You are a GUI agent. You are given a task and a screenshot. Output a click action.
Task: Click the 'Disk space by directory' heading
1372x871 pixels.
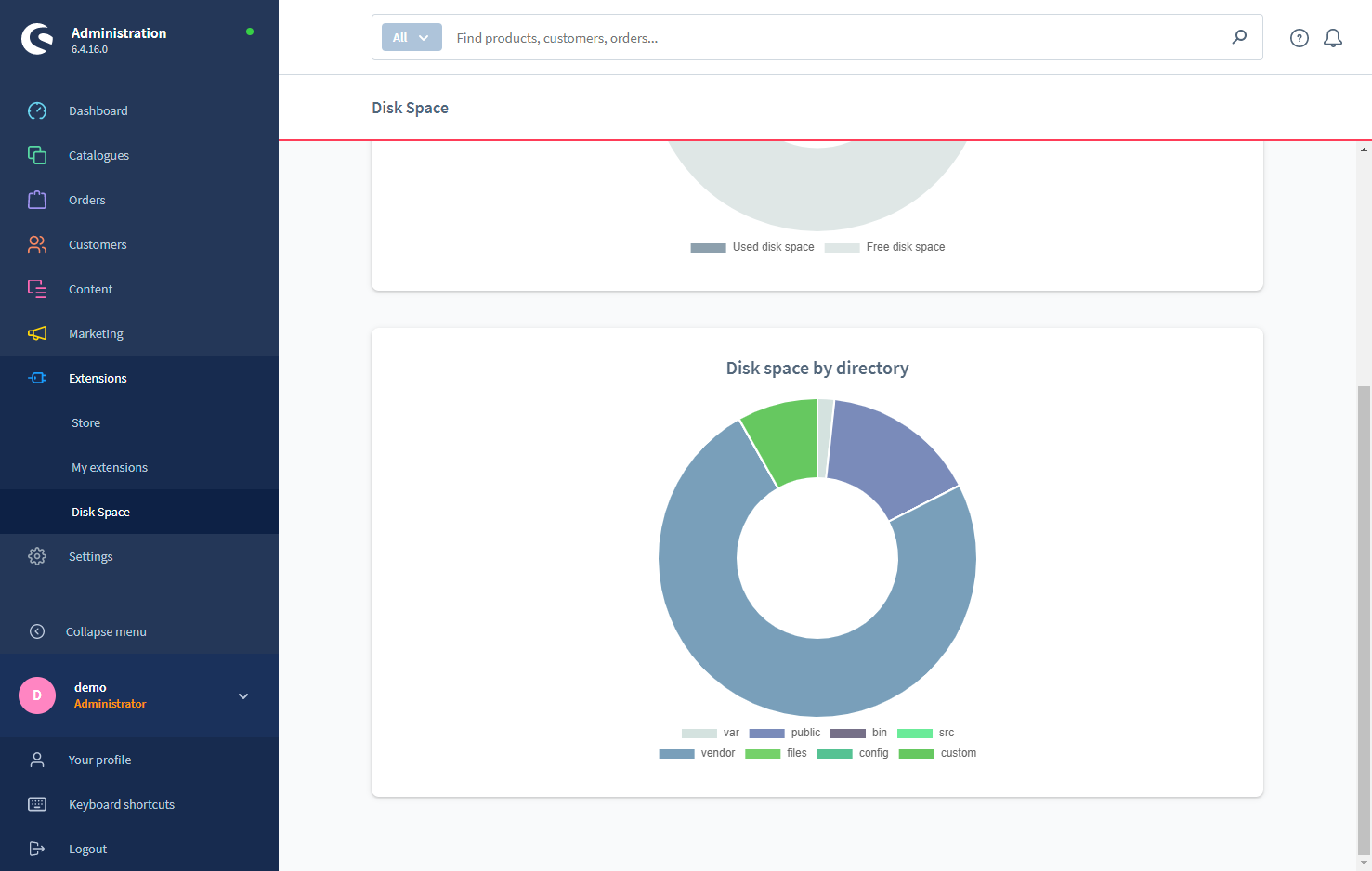tap(817, 368)
